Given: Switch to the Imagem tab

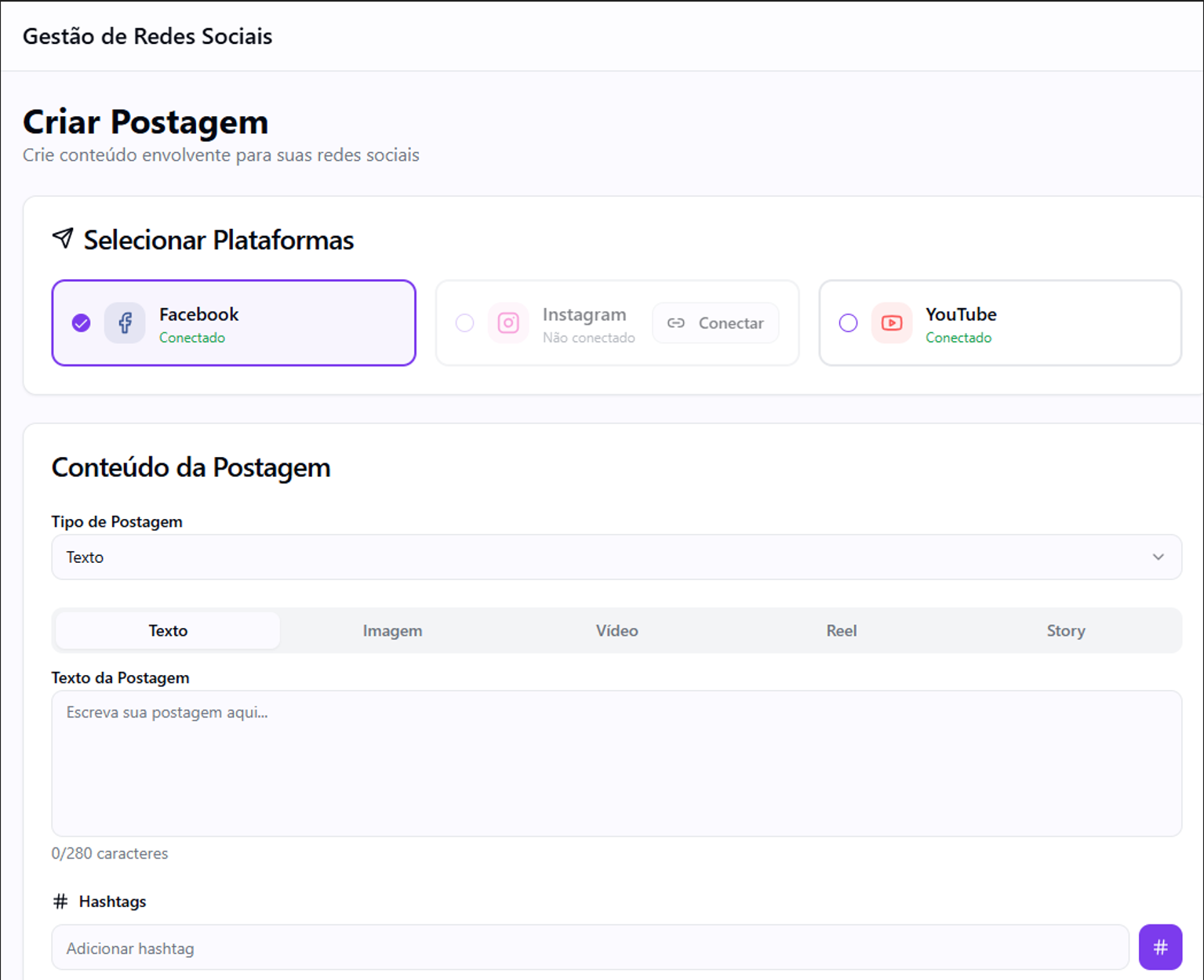Looking at the screenshot, I should click(392, 631).
